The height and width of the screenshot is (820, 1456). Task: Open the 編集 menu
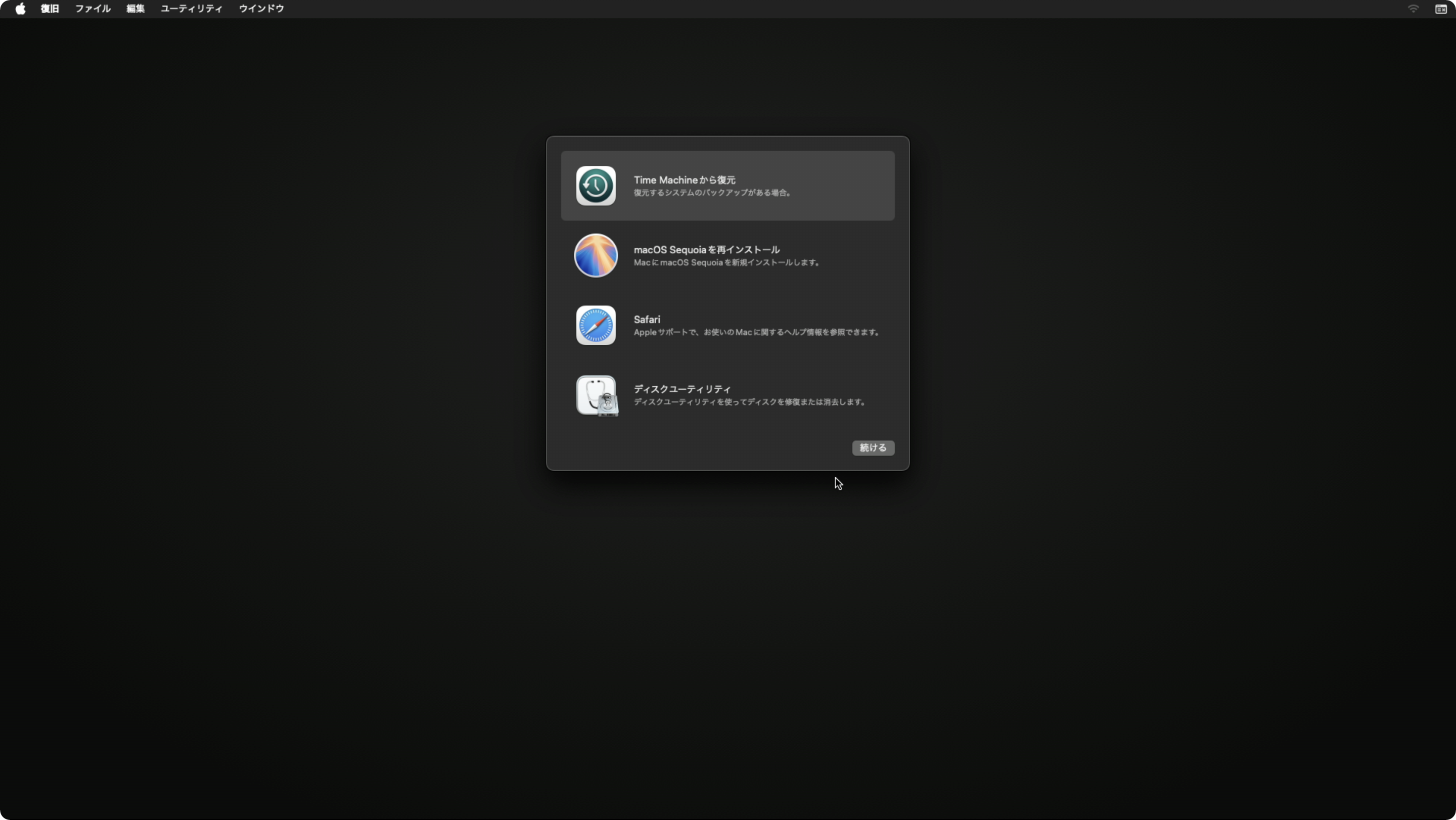pos(135,9)
